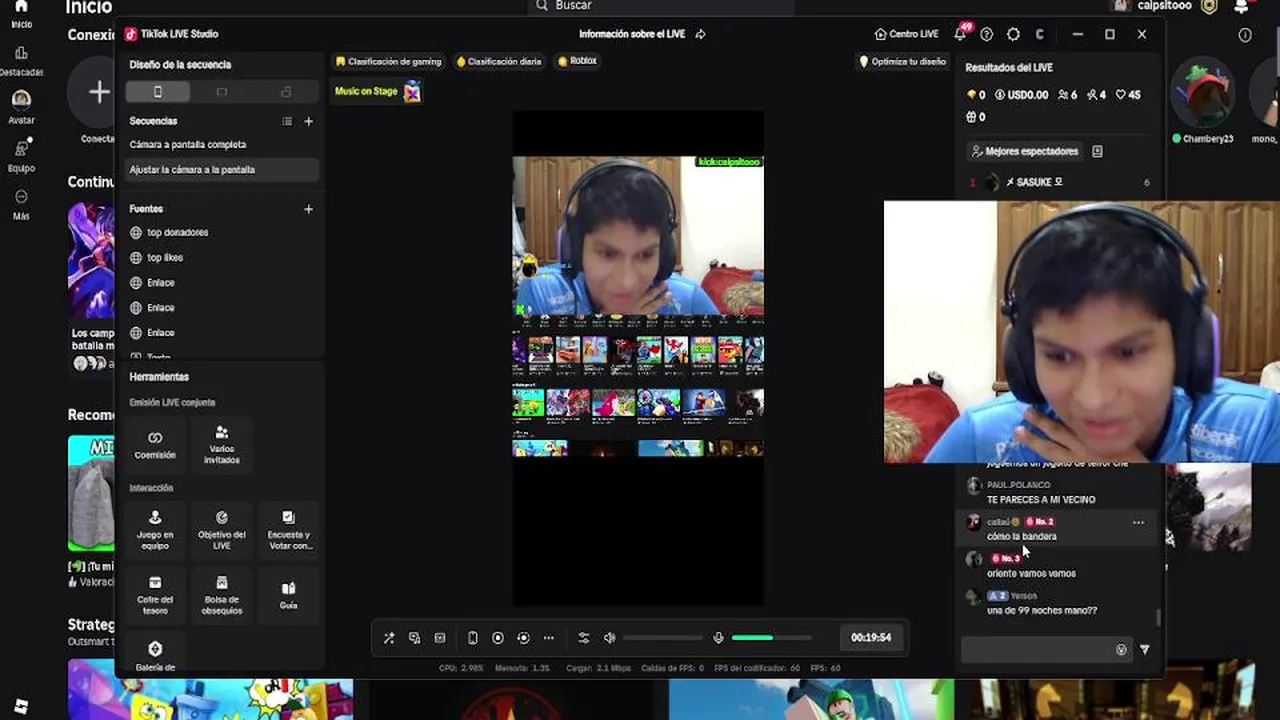The height and width of the screenshot is (720, 1280).
Task: Click the magic wand effects icon
Action: coord(389,638)
